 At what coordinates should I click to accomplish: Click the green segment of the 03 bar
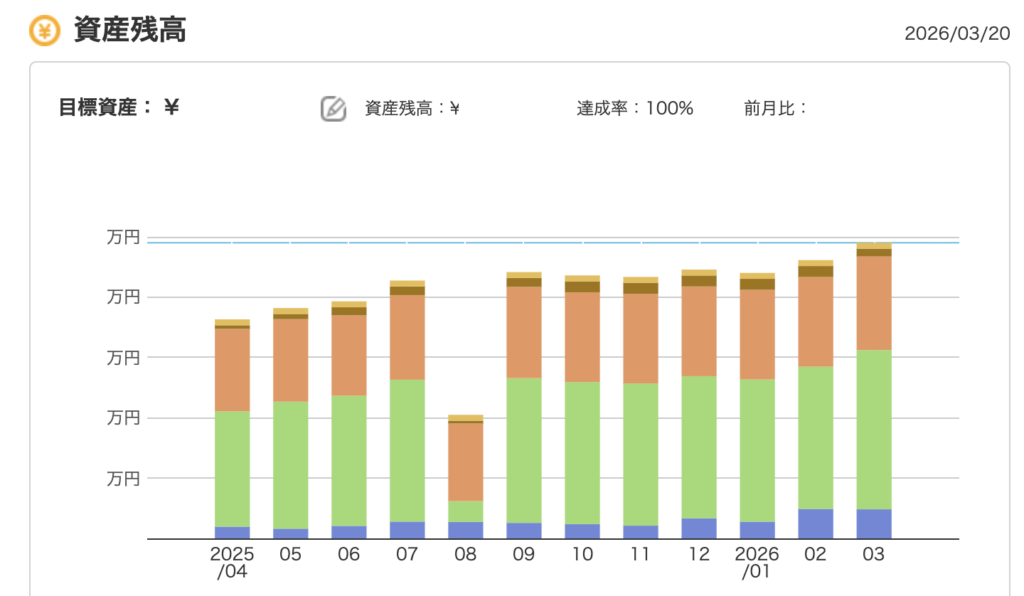tap(873, 429)
